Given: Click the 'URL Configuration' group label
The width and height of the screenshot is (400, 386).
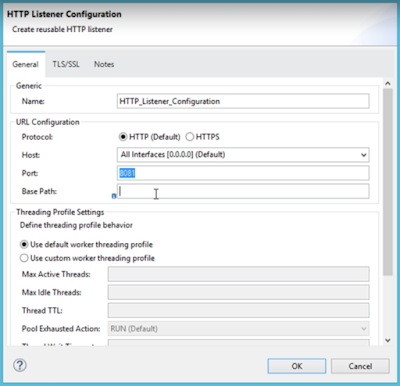Looking at the screenshot, I should pyautogui.click(x=48, y=122).
